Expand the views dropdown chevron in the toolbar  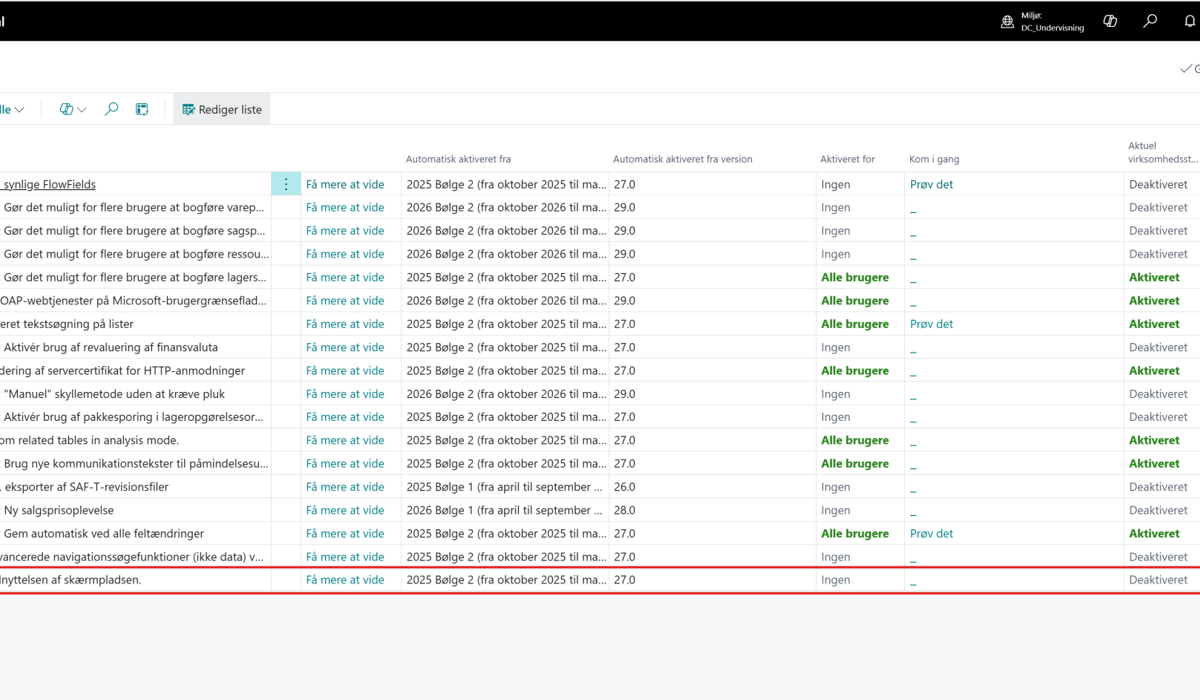click(19, 109)
